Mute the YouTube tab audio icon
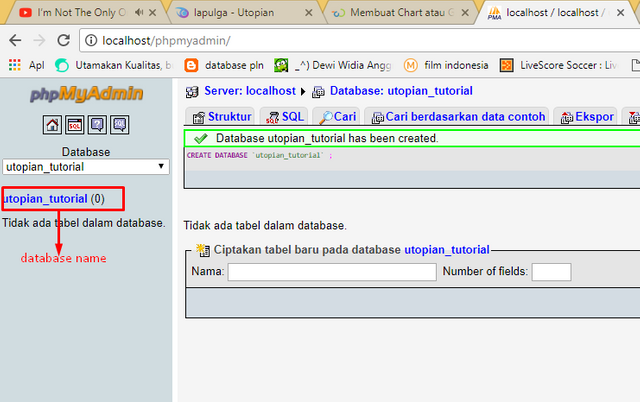The height and width of the screenshot is (402, 640). coord(139,13)
